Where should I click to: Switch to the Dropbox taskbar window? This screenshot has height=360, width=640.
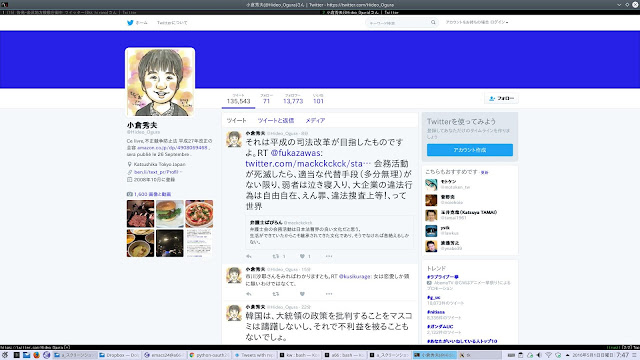(119, 355)
